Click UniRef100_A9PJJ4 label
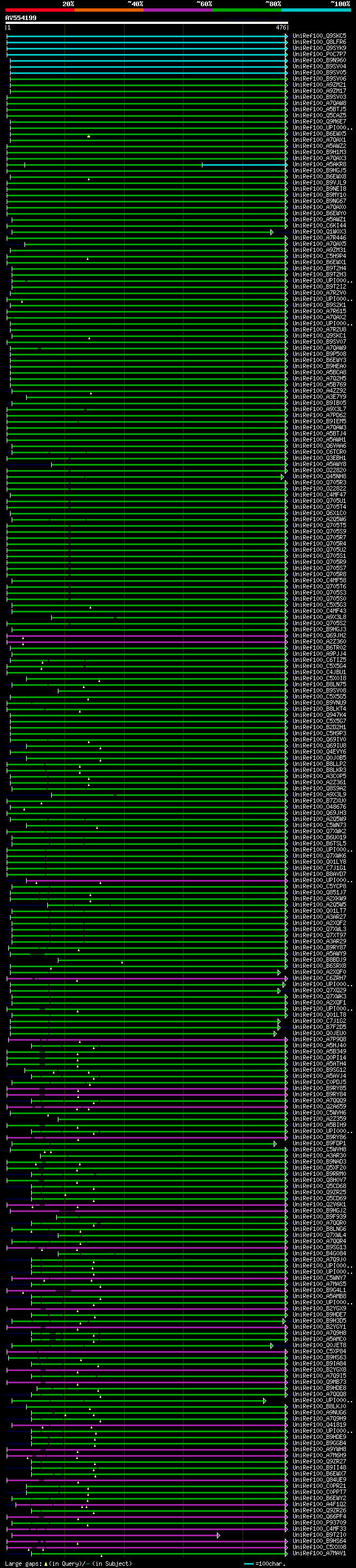Screen dimensions: 356x1568 (x=319, y=654)
